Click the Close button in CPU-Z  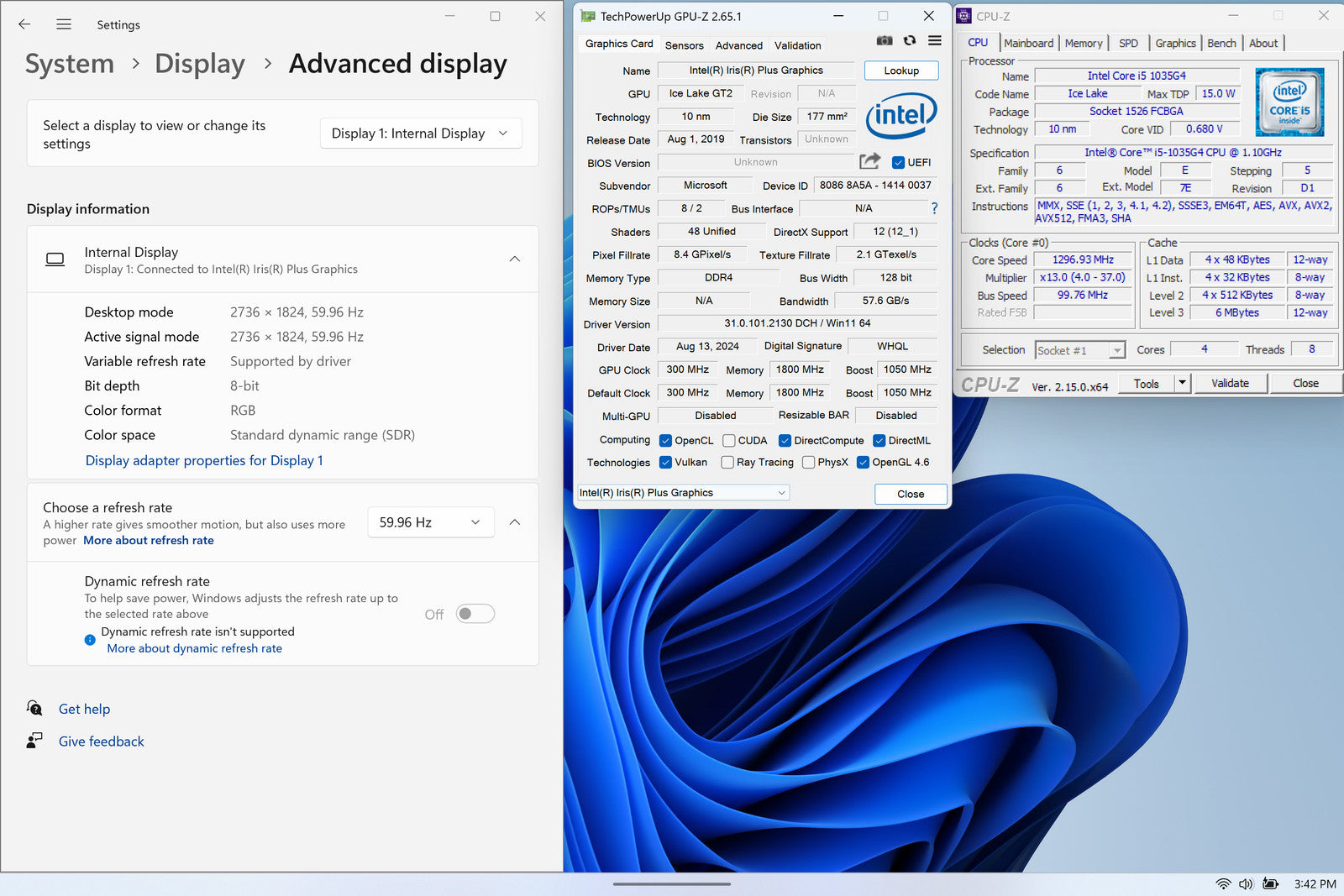click(x=1305, y=383)
